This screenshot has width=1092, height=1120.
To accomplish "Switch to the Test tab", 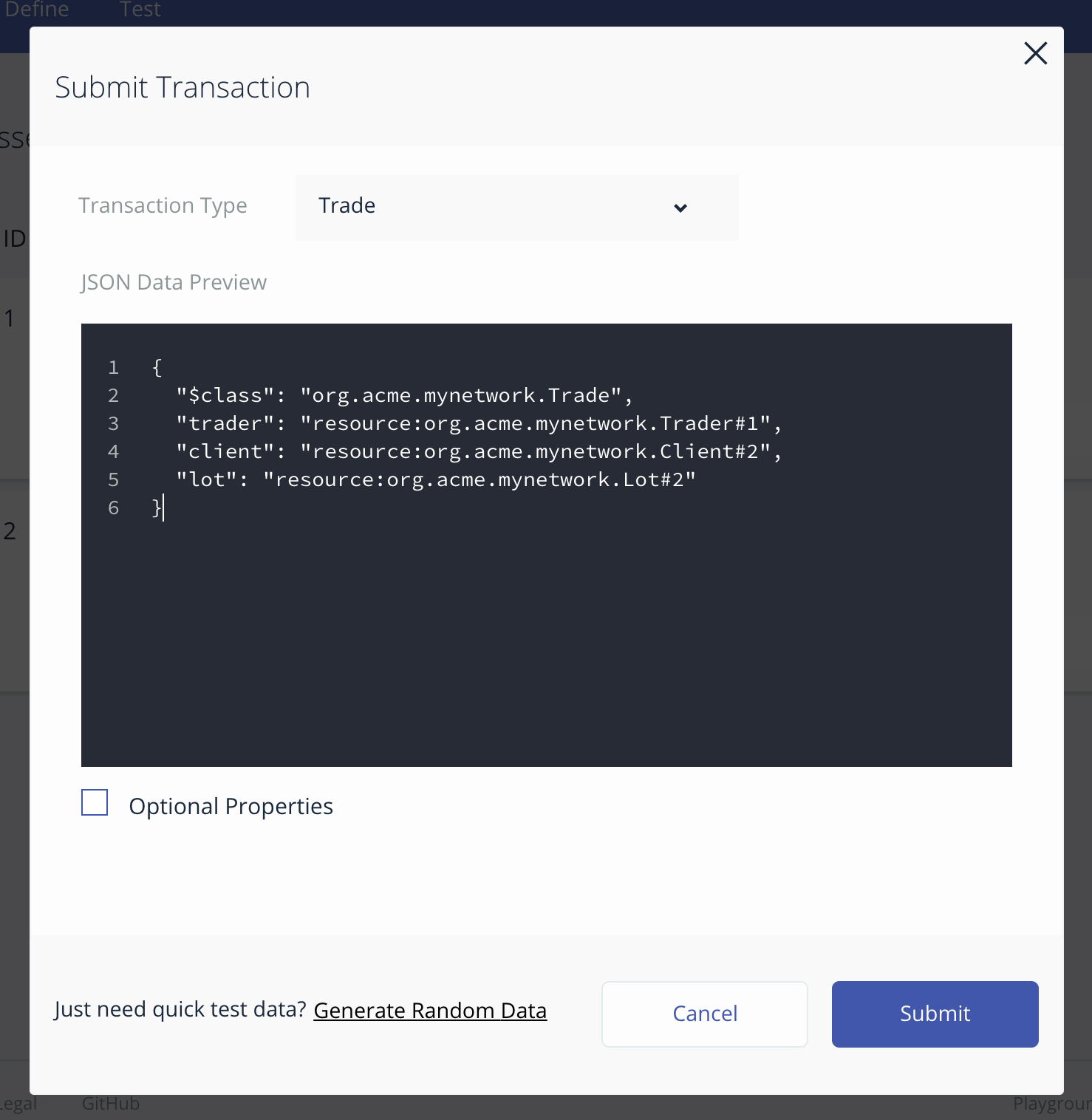I will (140, 10).
